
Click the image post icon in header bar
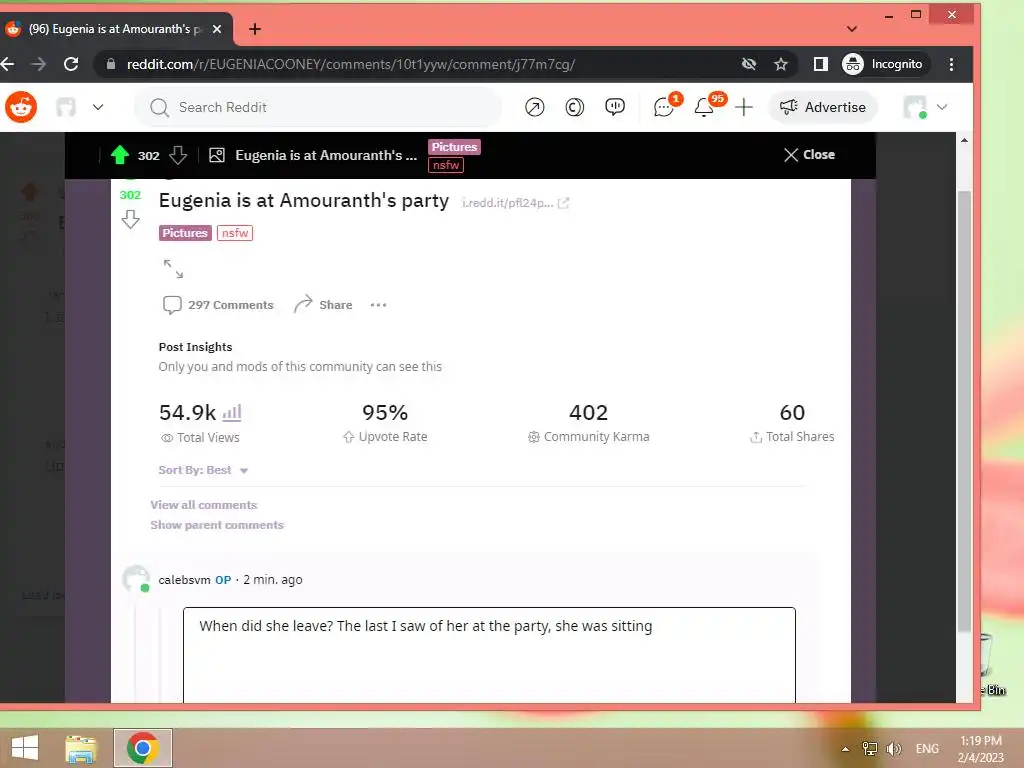pyautogui.click(x=217, y=155)
